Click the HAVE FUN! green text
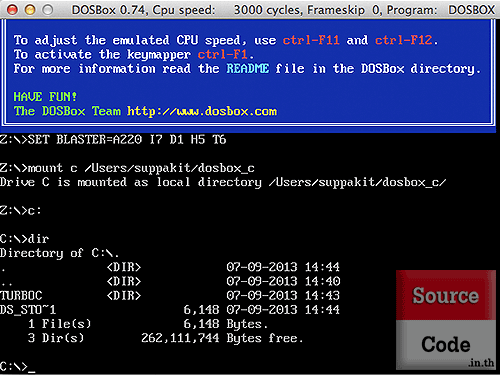 tap(45, 97)
